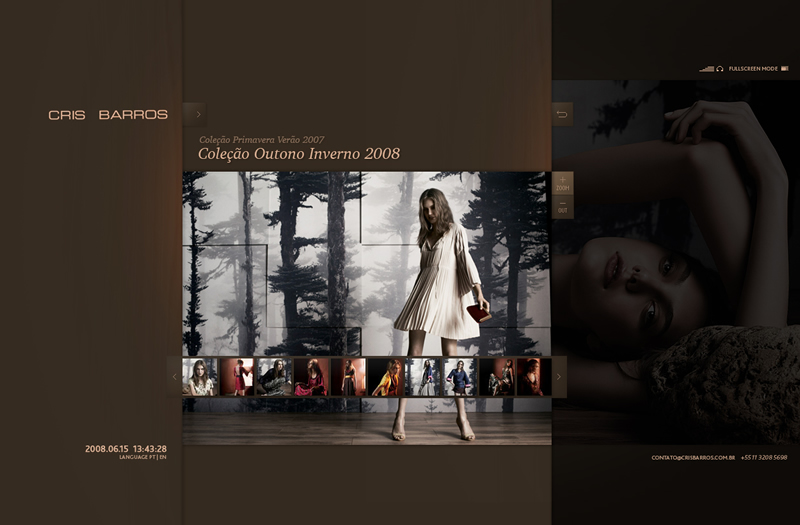Adjust the volume level bars
The width and height of the screenshot is (800, 525).
(x=706, y=69)
